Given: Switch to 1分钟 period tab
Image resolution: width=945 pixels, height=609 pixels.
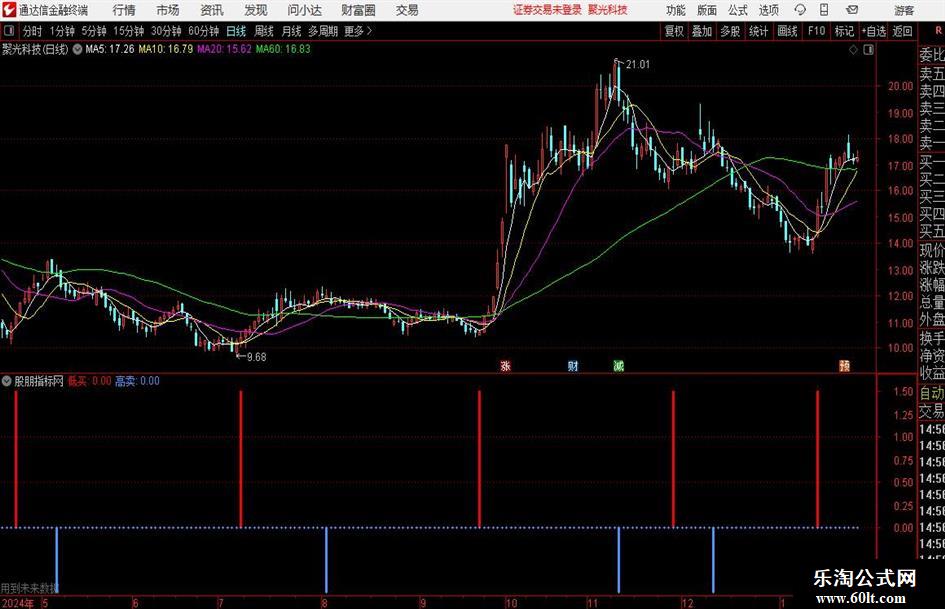Looking at the screenshot, I should (62, 31).
